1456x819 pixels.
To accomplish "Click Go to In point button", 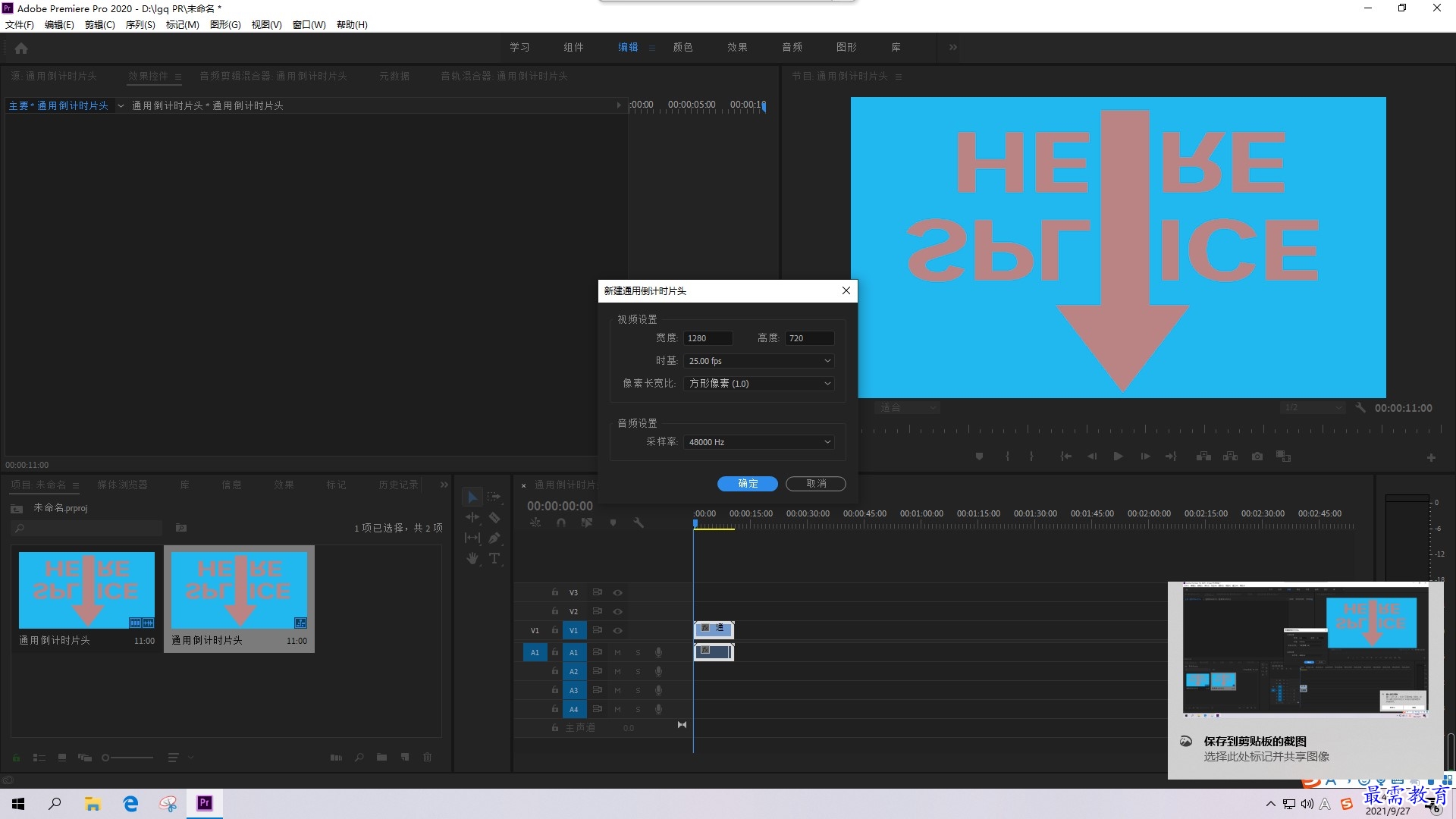I will pyautogui.click(x=1065, y=457).
